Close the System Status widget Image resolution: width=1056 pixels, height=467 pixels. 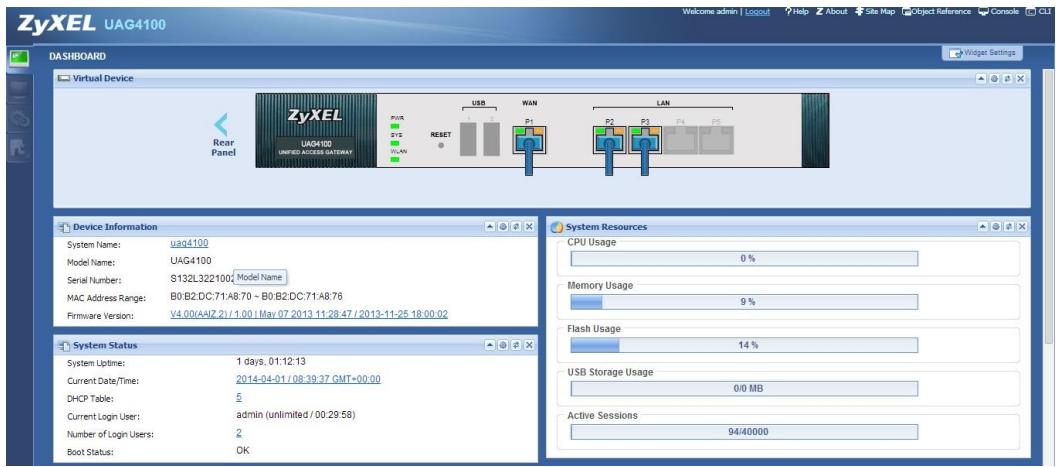point(529,345)
